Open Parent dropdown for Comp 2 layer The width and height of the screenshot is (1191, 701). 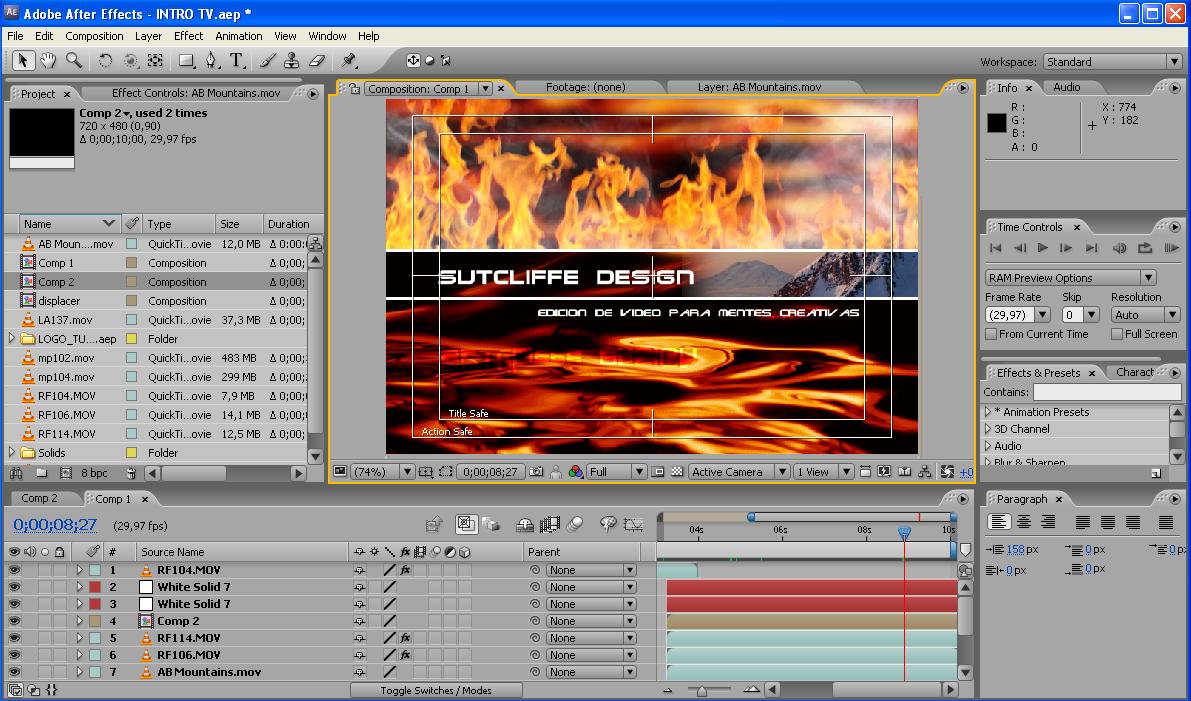click(x=592, y=621)
